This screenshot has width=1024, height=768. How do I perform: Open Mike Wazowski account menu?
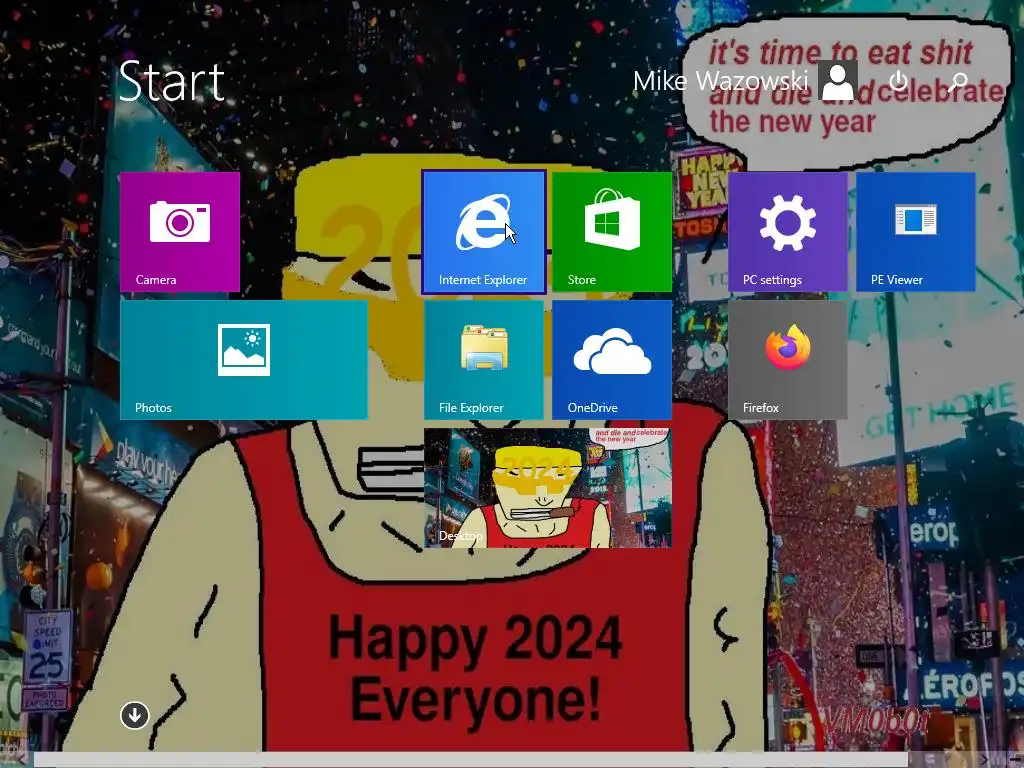coord(720,81)
